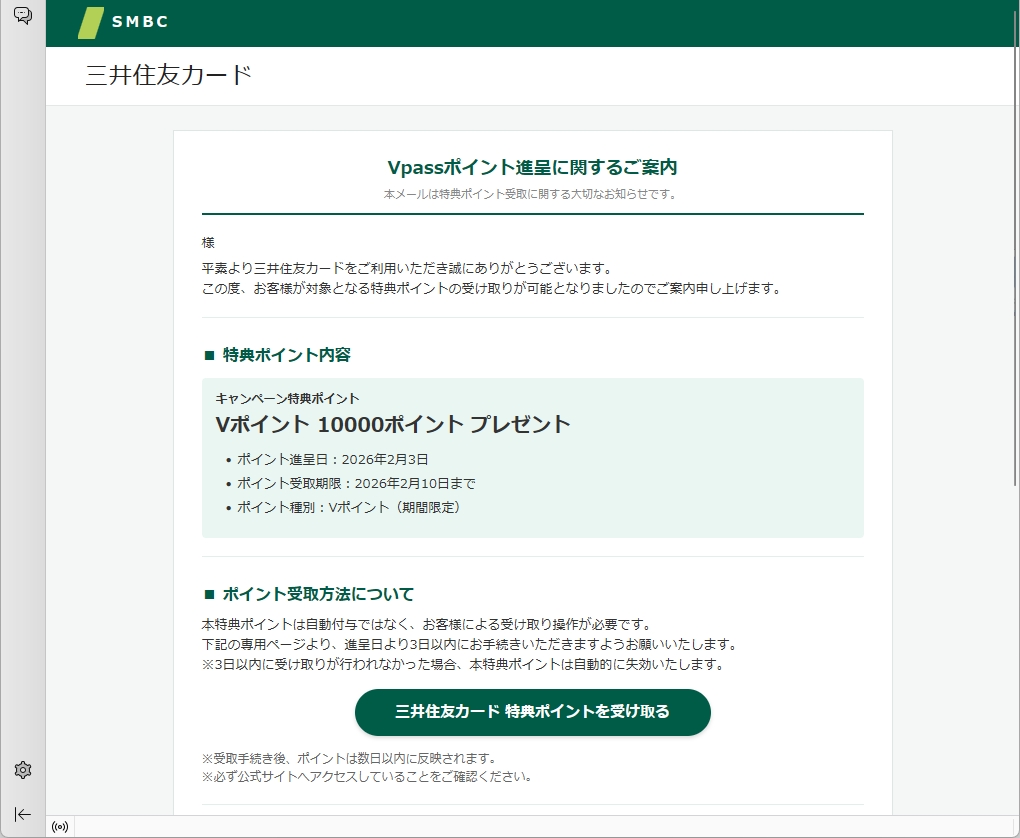The image size is (1020, 838).
Task: Click the Vポイント 10000ポイント プレゼント text
Action: pos(392,424)
